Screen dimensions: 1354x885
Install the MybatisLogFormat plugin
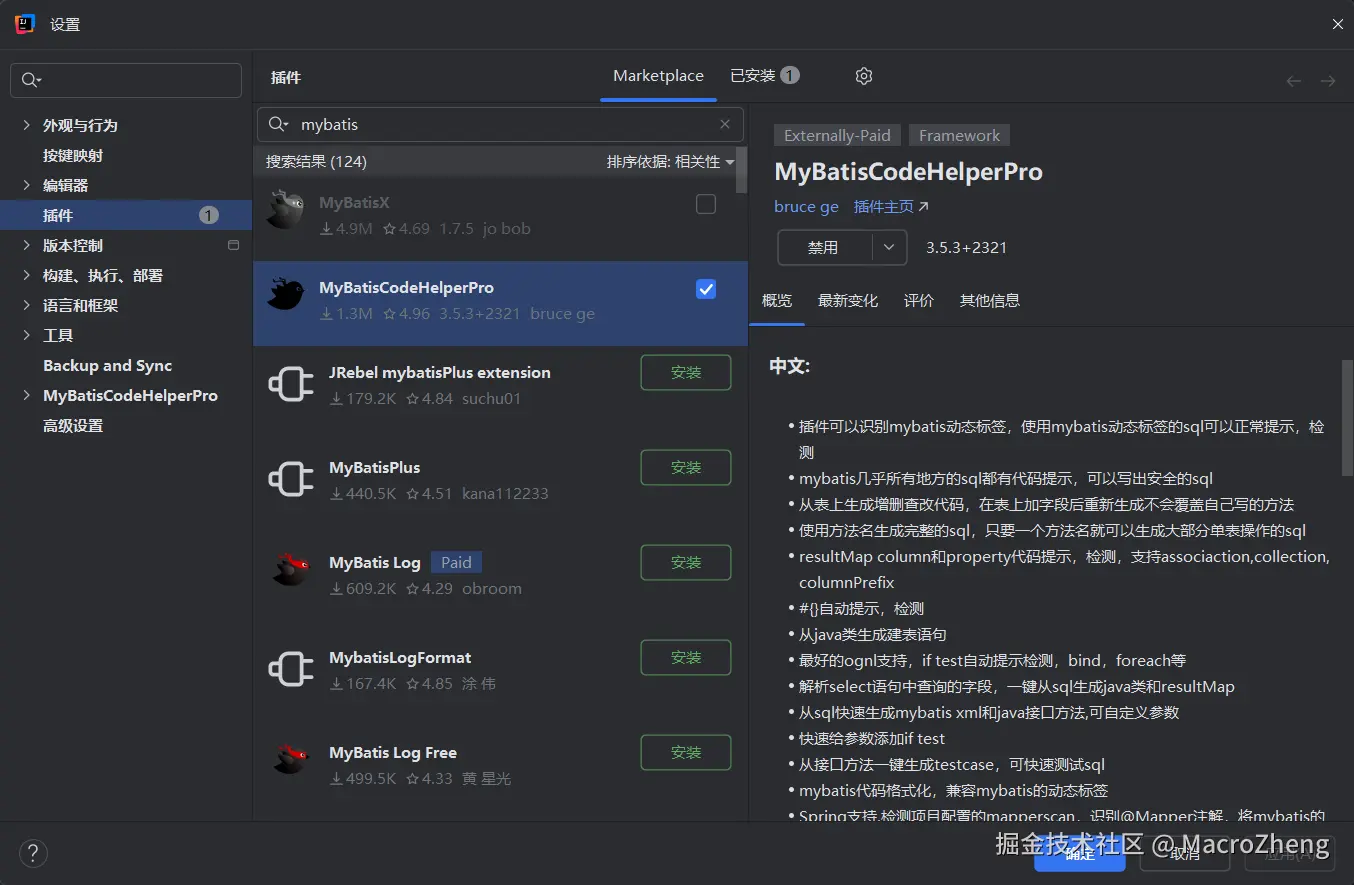[686, 657]
